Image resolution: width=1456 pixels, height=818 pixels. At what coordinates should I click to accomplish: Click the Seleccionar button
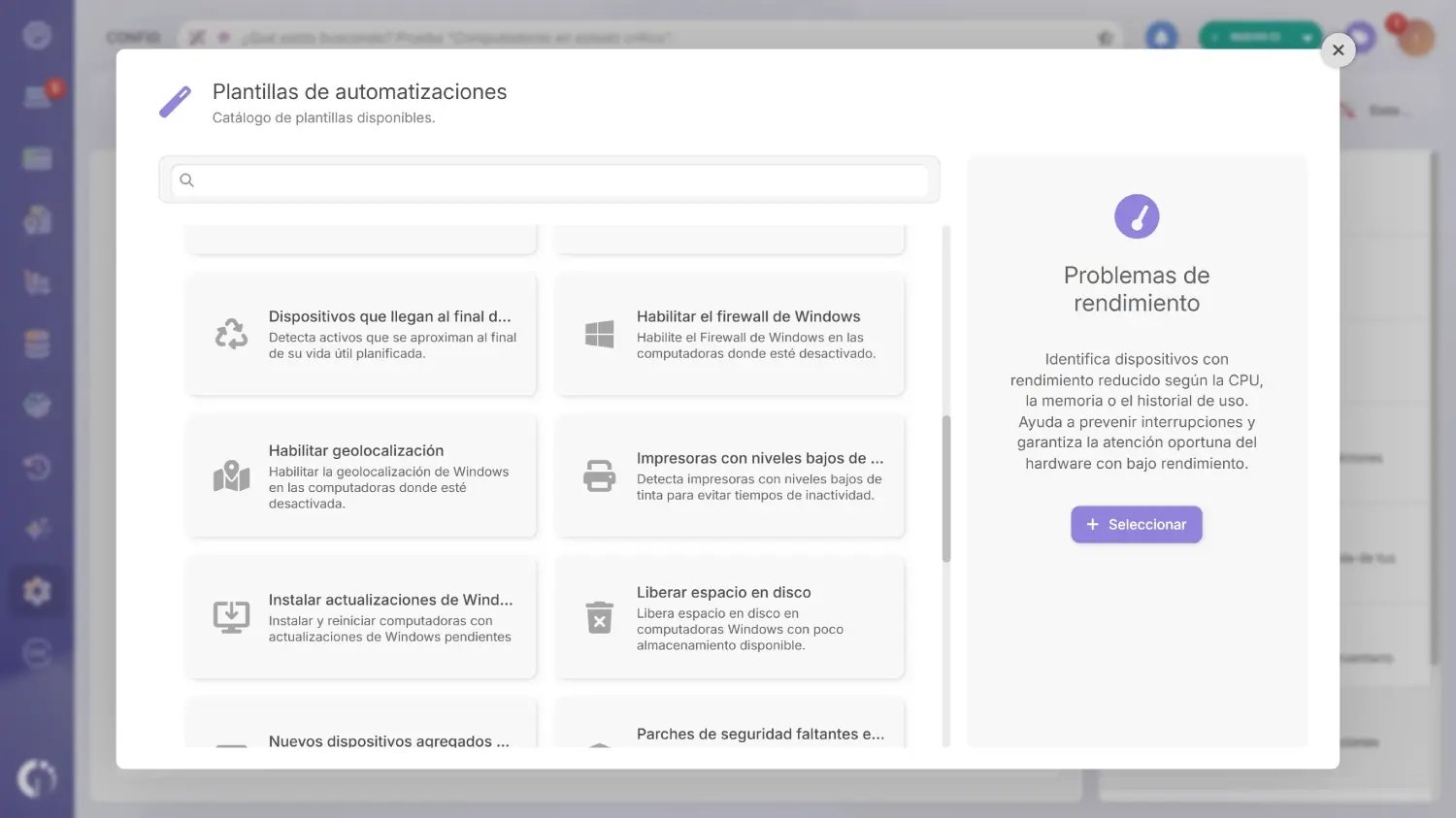click(1136, 524)
